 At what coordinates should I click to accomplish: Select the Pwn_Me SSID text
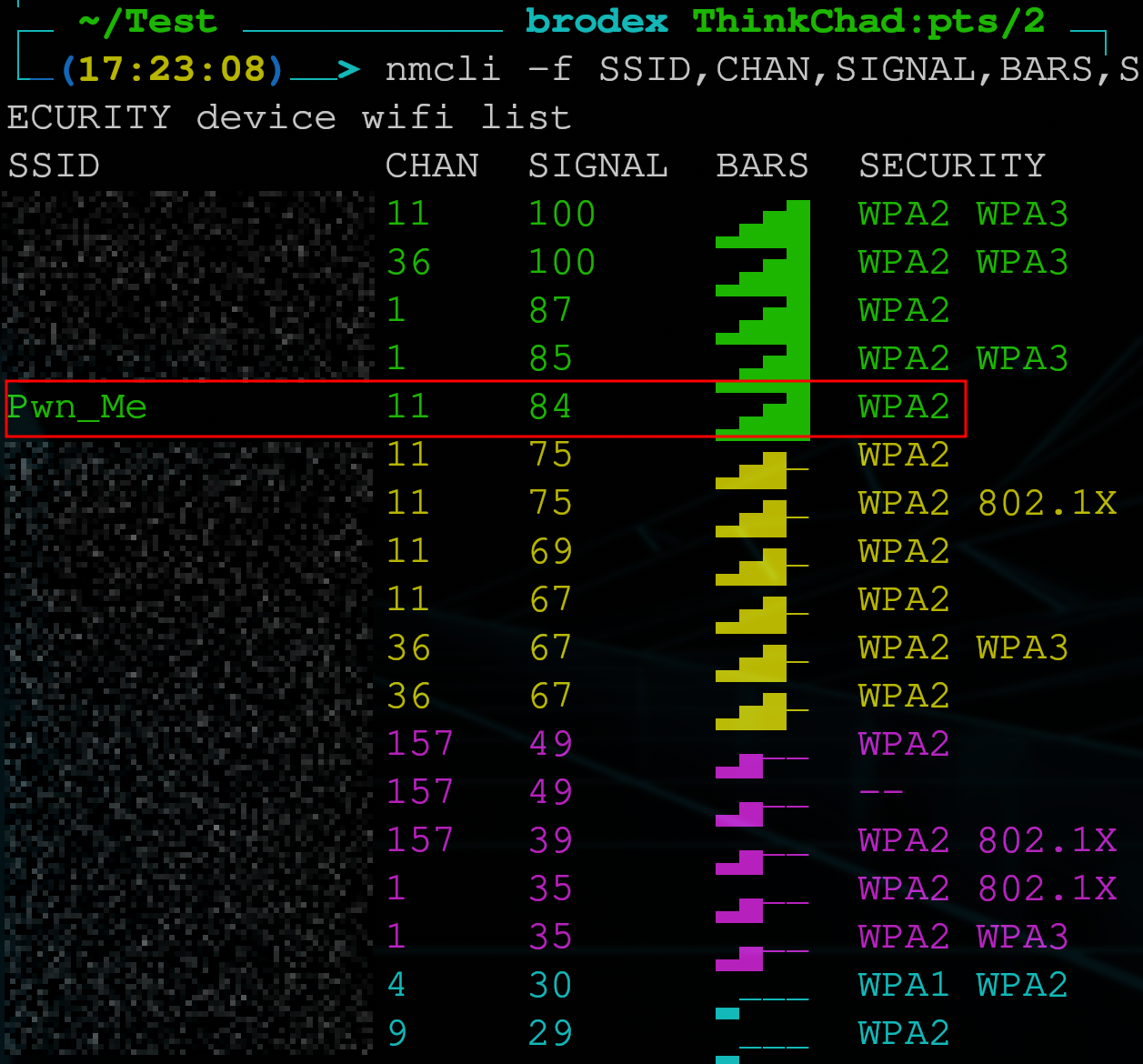pyautogui.click(x=77, y=407)
